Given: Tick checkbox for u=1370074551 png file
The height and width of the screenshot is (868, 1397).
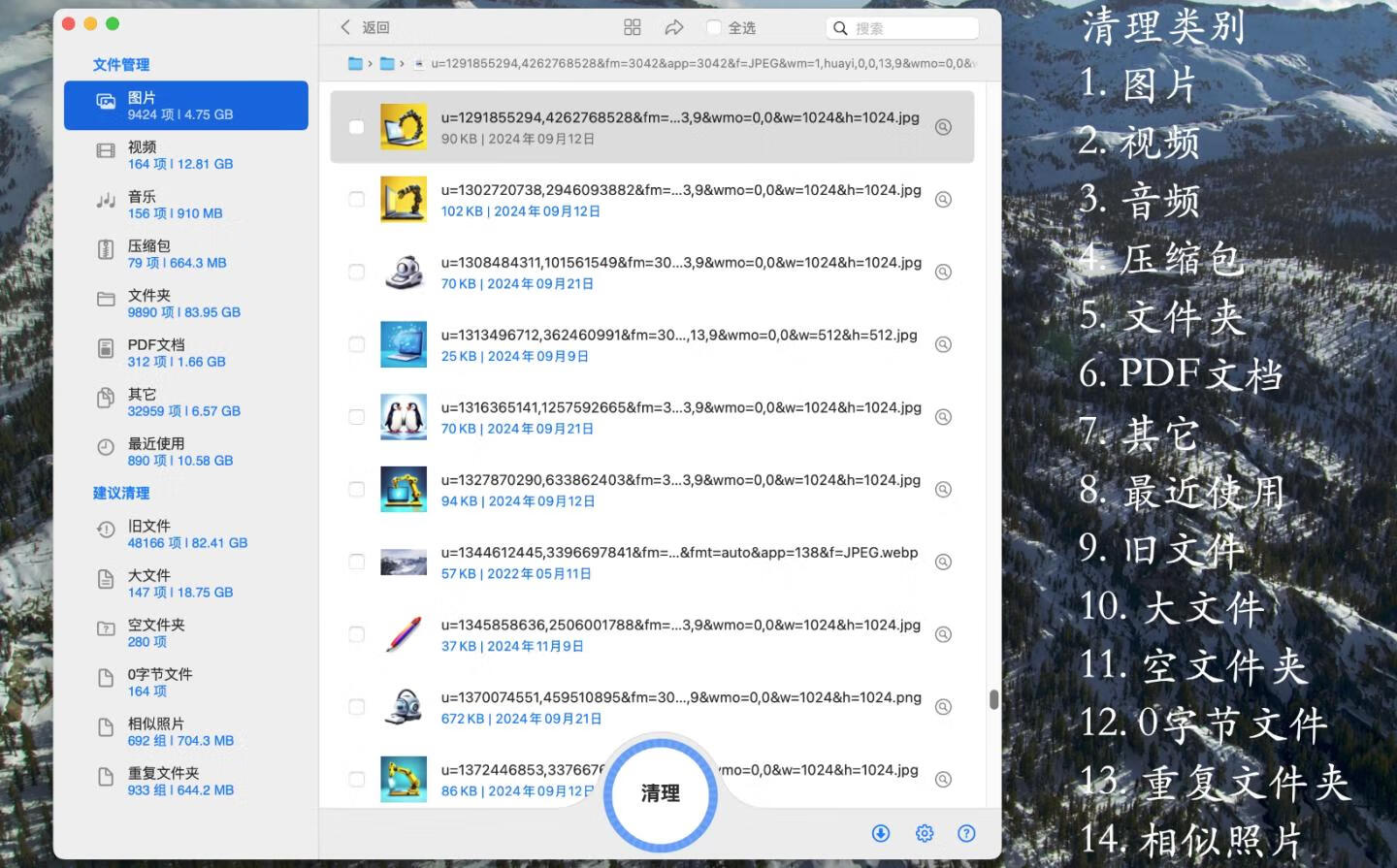Looking at the screenshot, I should (356, 707).
